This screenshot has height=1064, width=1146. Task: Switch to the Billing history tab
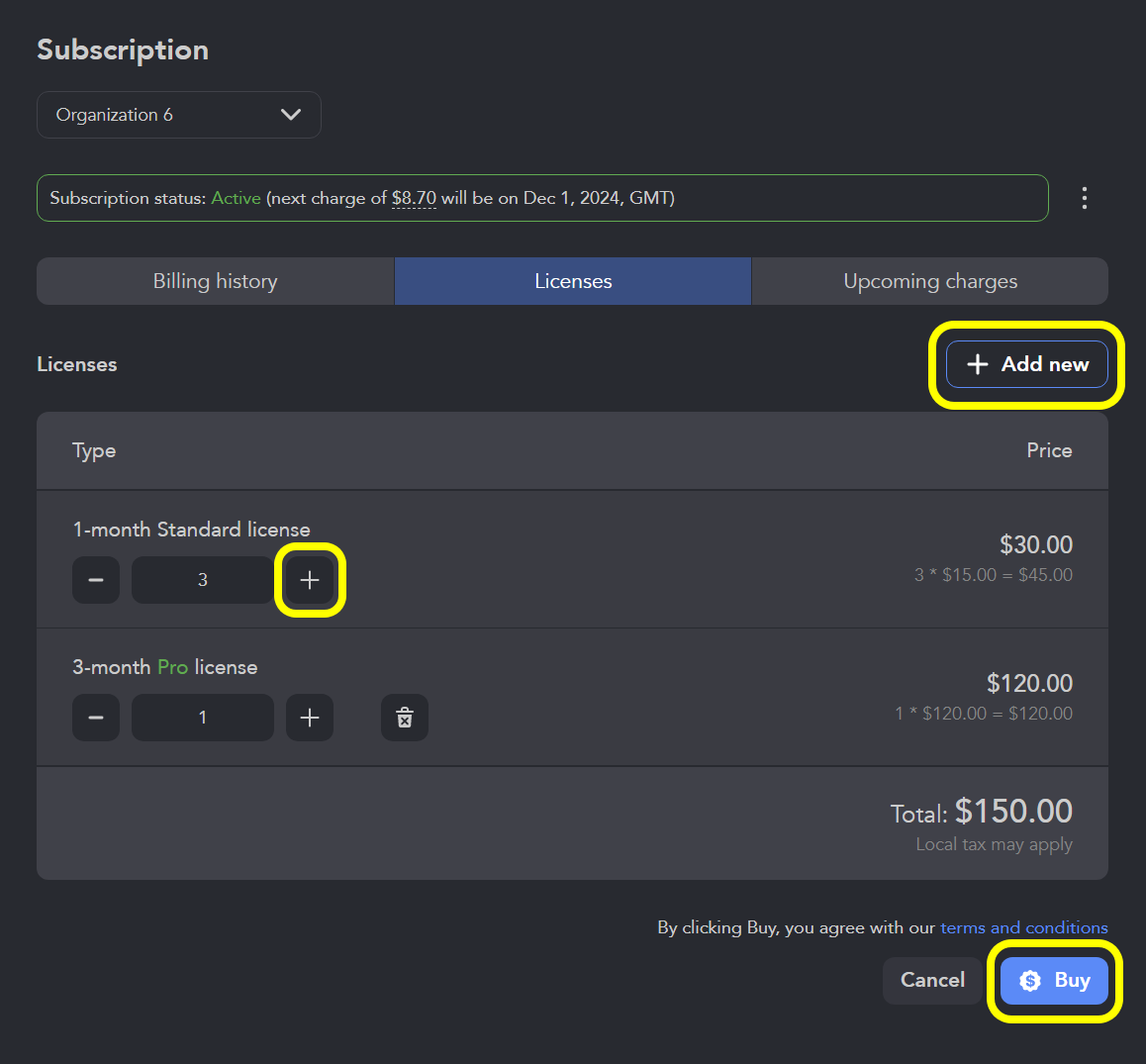click(x=215, y=281)
